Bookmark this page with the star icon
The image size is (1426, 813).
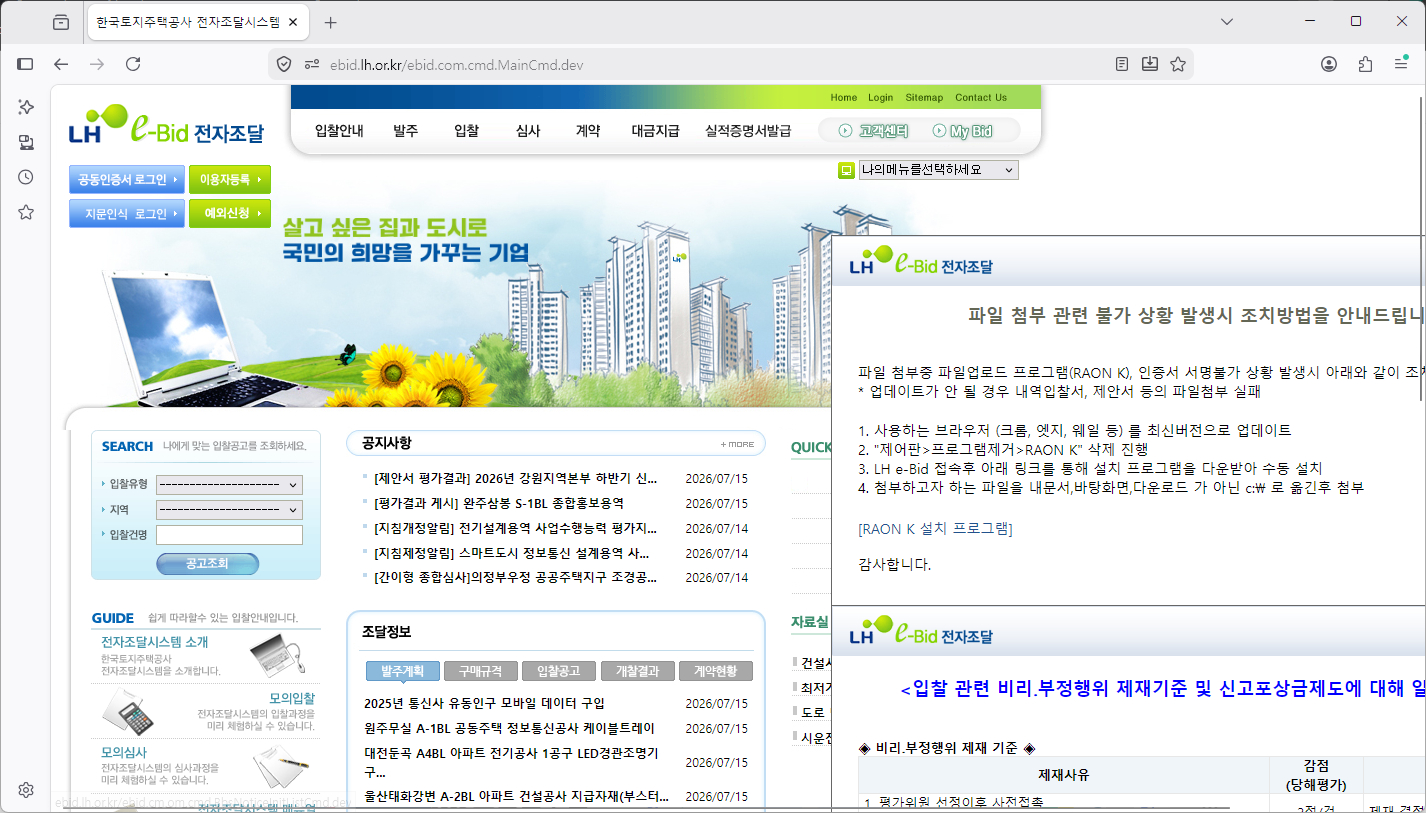(1178, 64)
